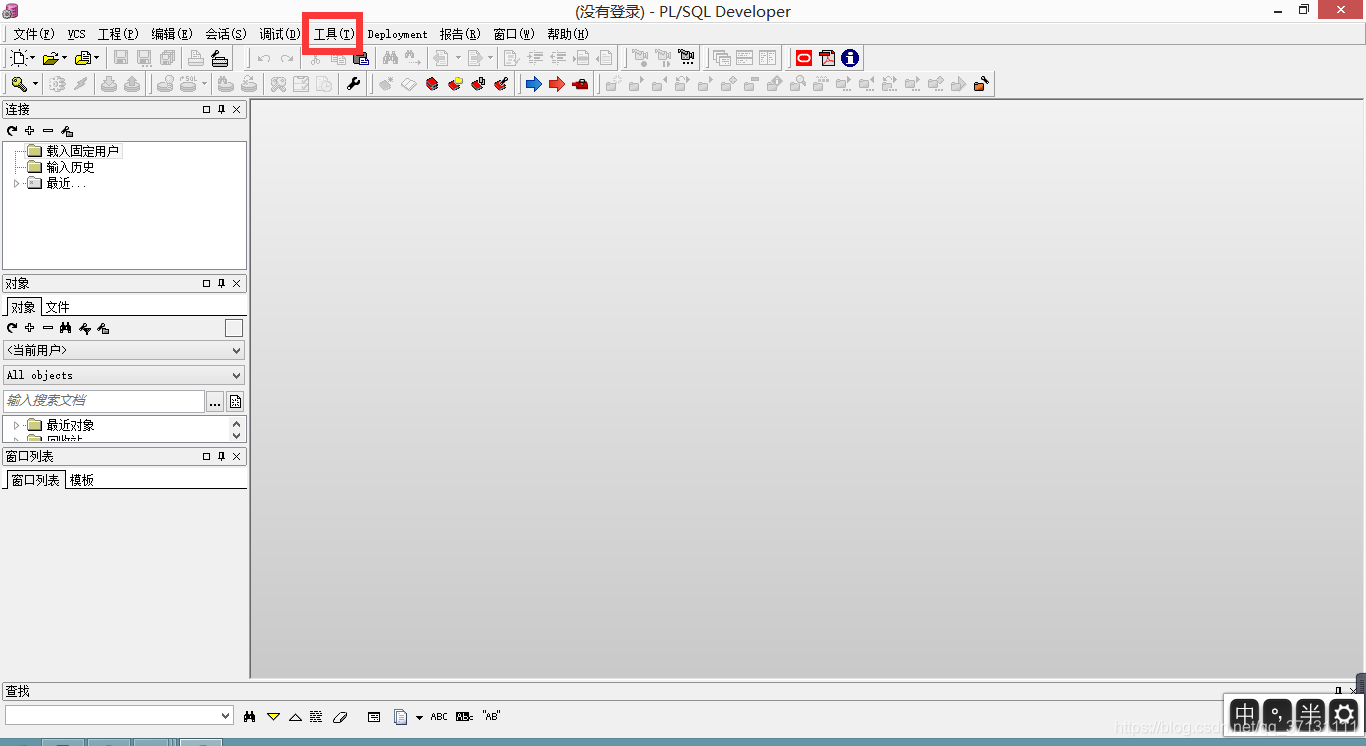Open the PDF manual icon
This screenshot has height=746, width=1366.
[827, 58]
